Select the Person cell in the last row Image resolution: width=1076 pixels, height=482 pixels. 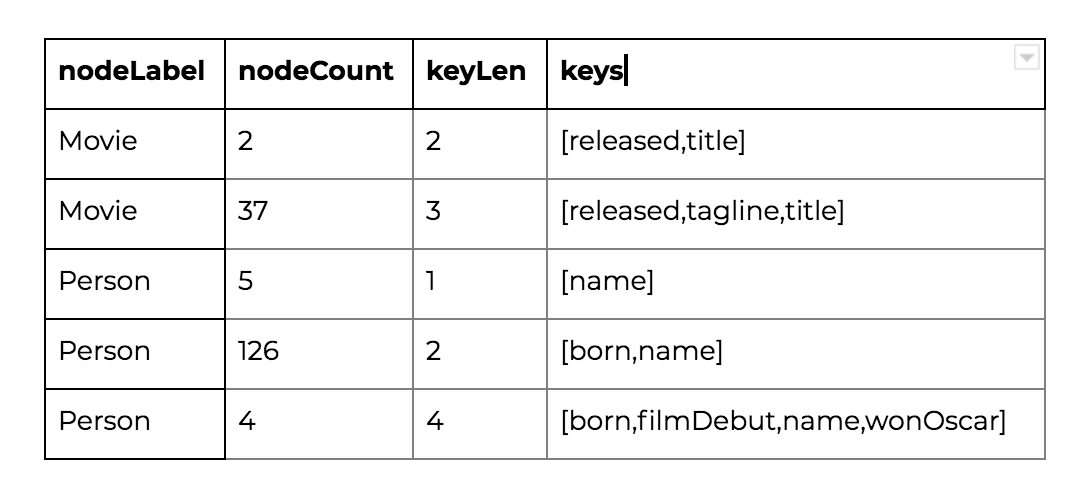click(135, 424)
